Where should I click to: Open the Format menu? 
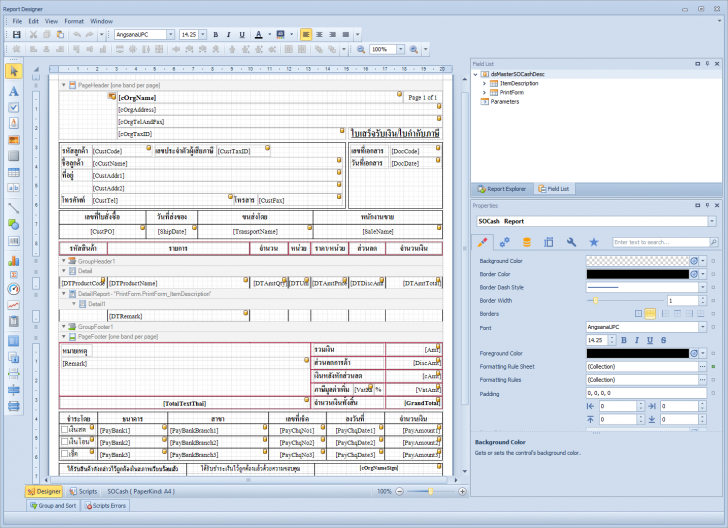(x=74, y=20)
